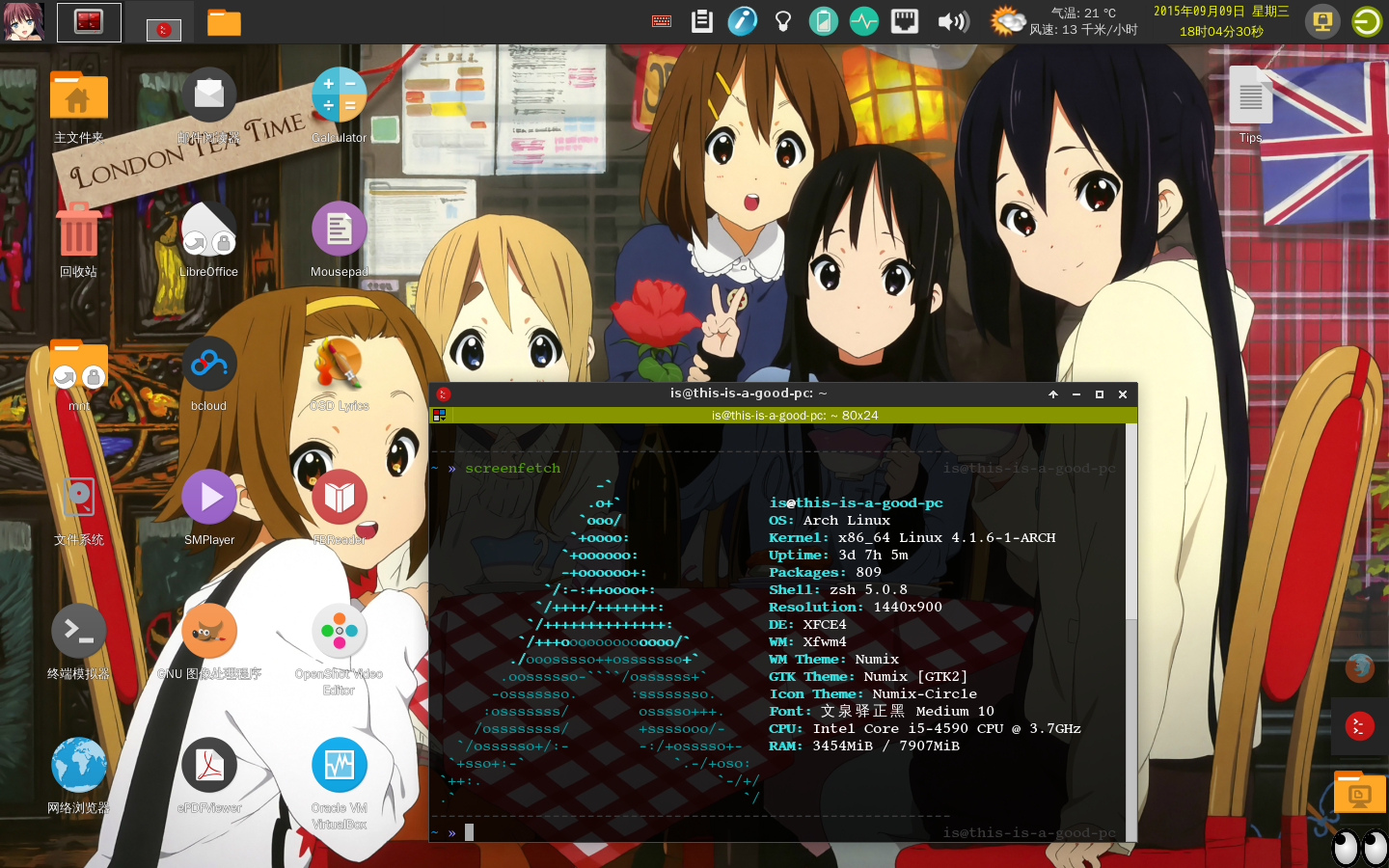Click the 'screenfetch' command text in terminal
1389x868 pixels.
click(x=512, y=469)
